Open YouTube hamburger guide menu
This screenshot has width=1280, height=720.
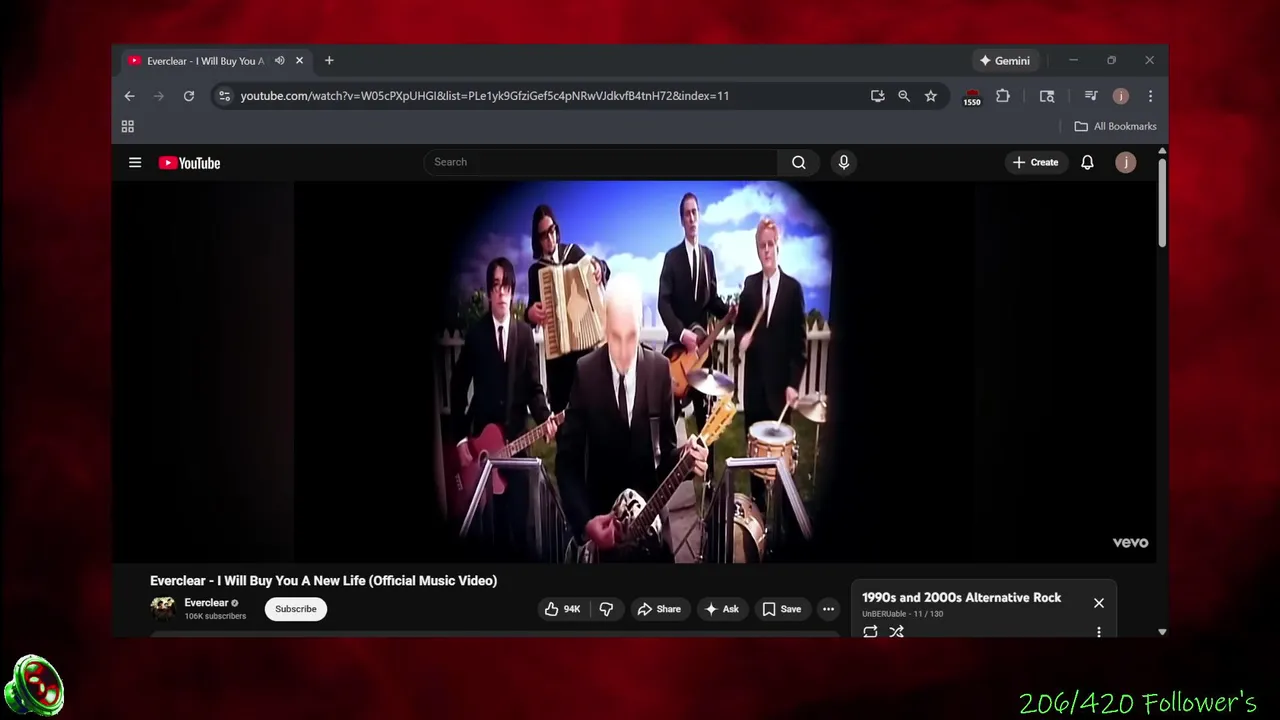click(x=135, y=163)
